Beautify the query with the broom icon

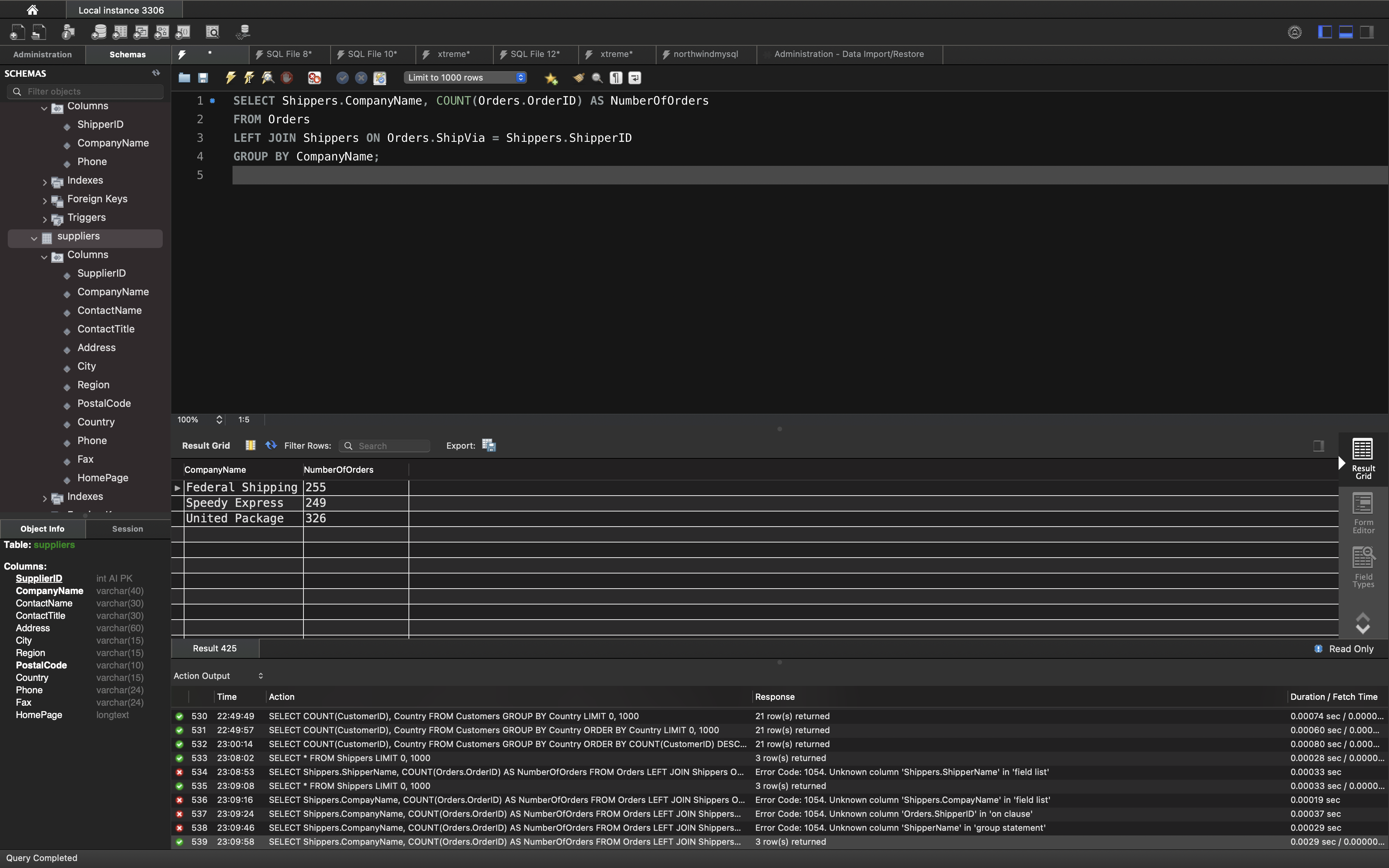tap(579, 77)
